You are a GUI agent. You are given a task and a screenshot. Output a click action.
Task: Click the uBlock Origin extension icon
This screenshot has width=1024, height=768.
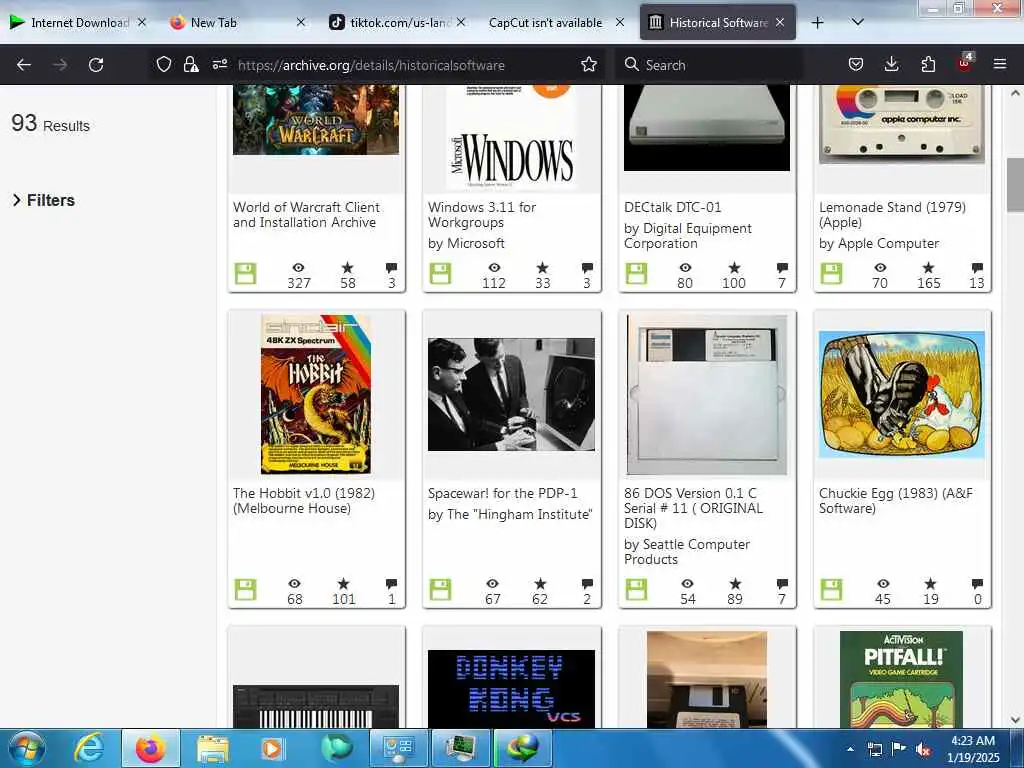tap(965, 63)
